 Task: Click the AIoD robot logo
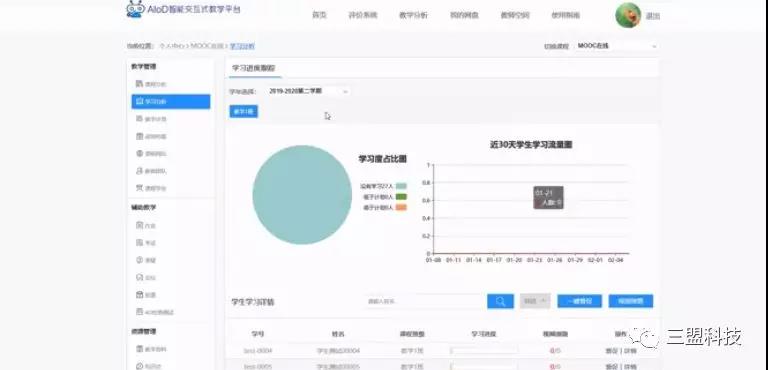click(x=135, y=9)
